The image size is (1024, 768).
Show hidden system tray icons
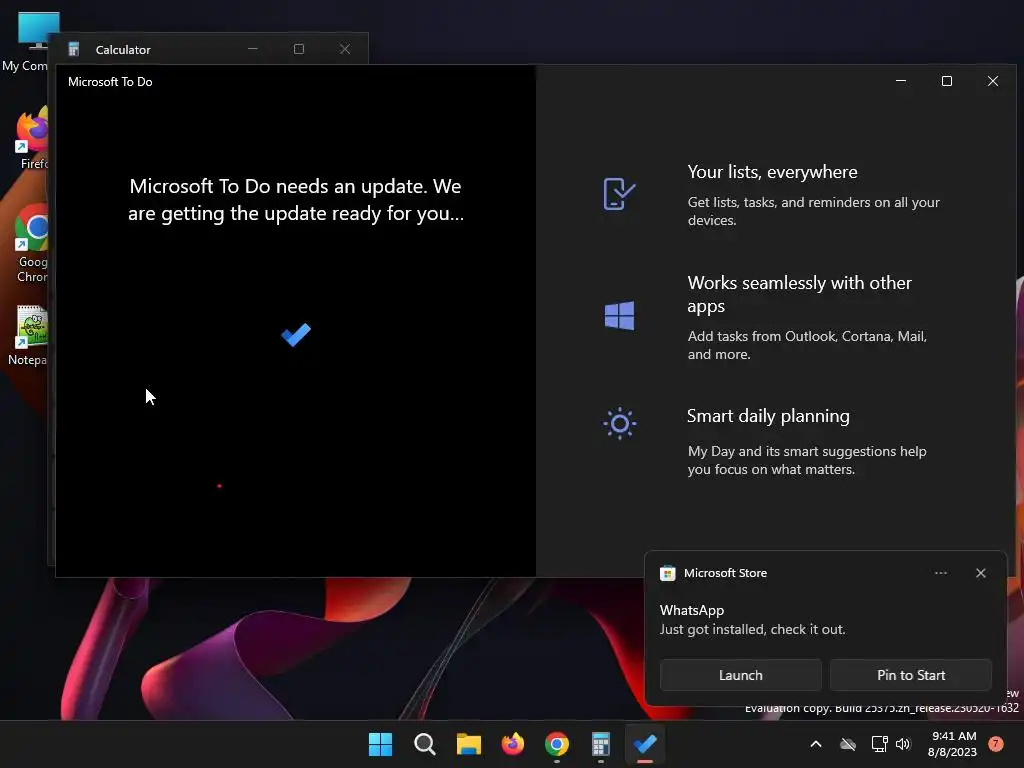pos(816,744)
